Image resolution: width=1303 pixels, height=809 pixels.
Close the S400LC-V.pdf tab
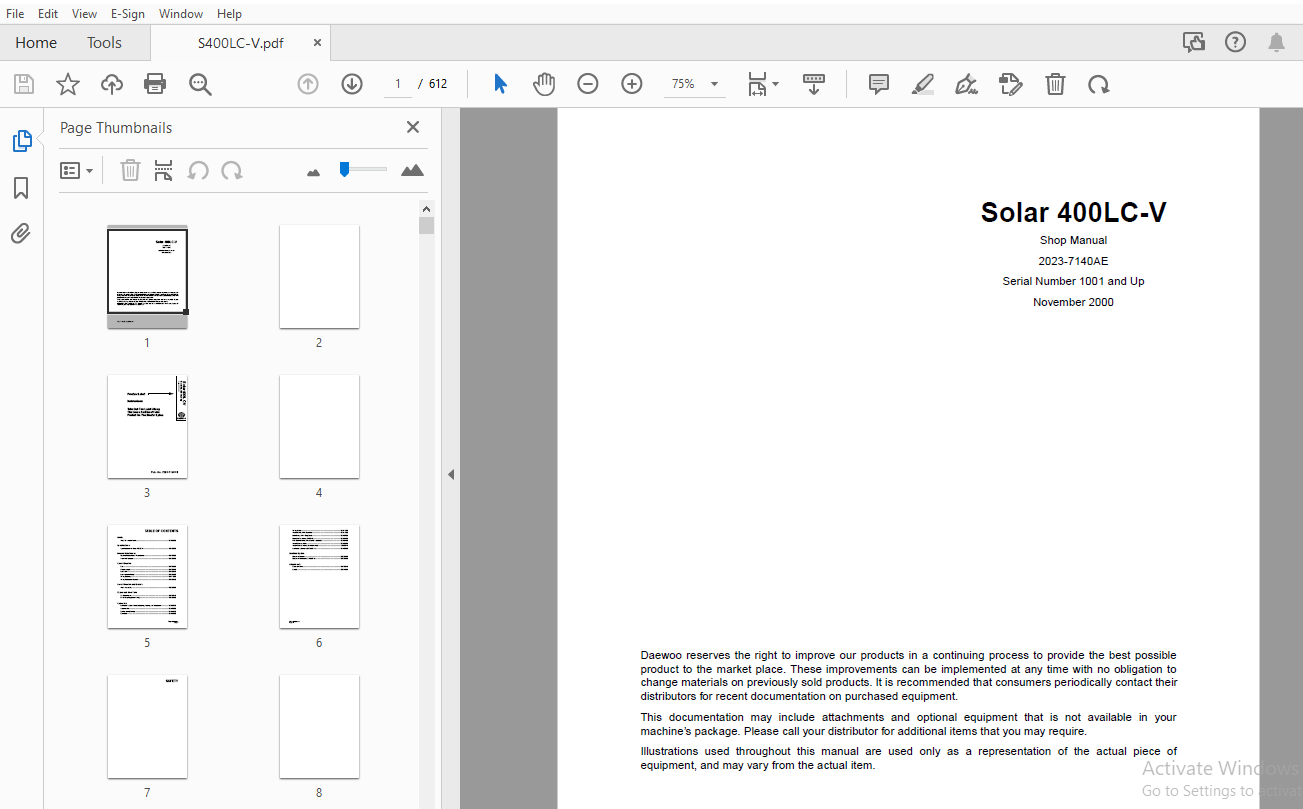pos(318,43)
